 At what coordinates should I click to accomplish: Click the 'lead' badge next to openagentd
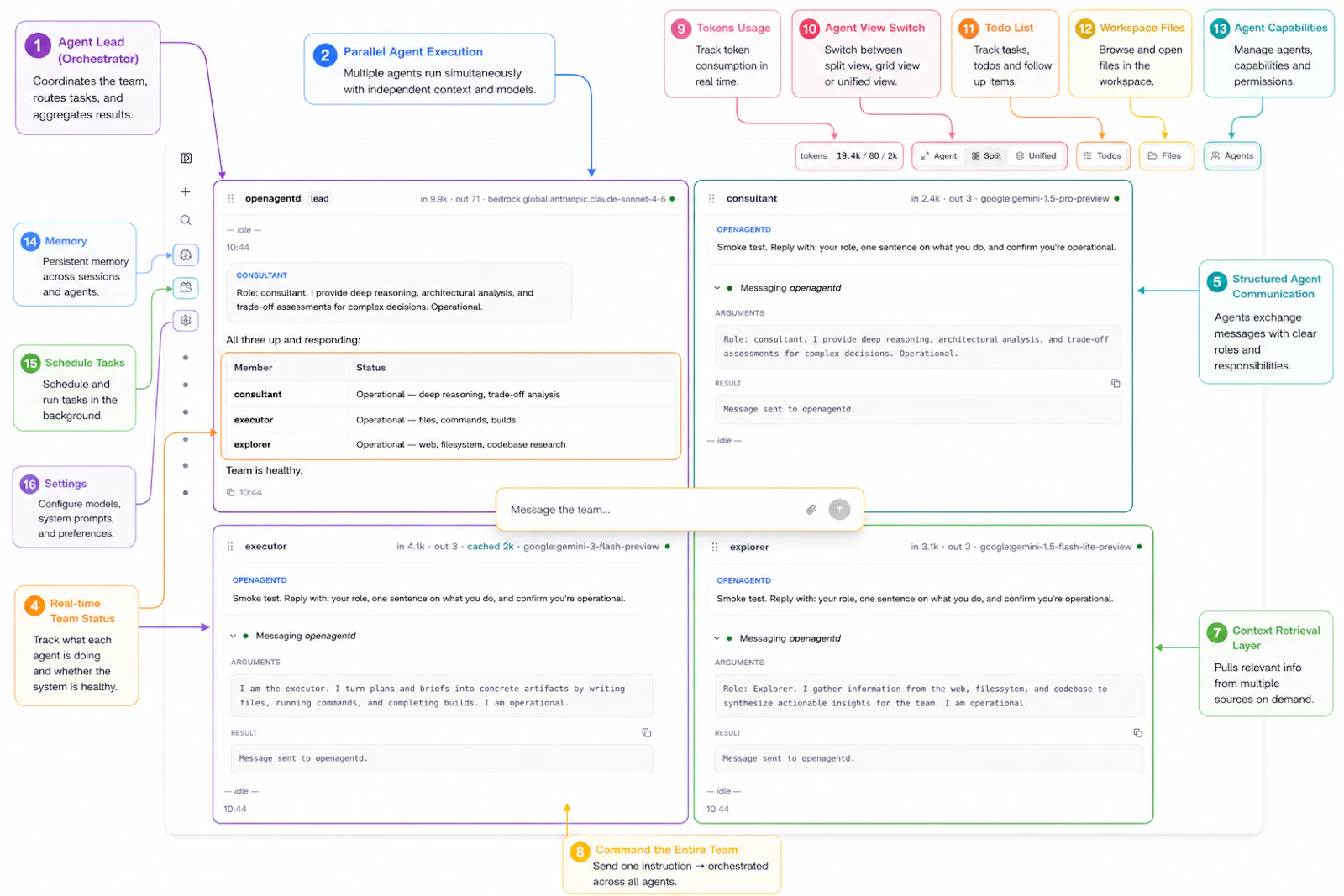point(320,199)
